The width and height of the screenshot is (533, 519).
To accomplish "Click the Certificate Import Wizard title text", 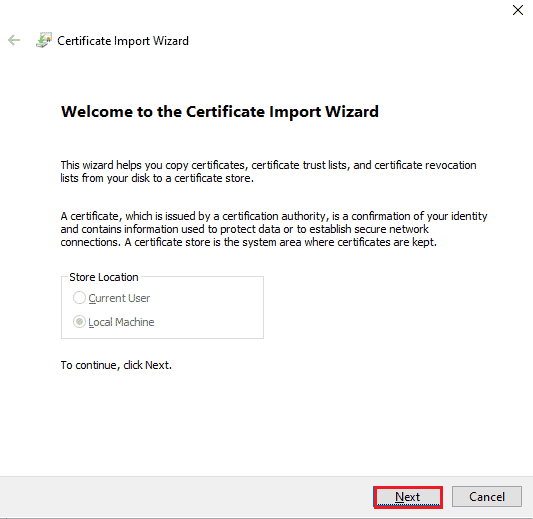I will point(123,41).
